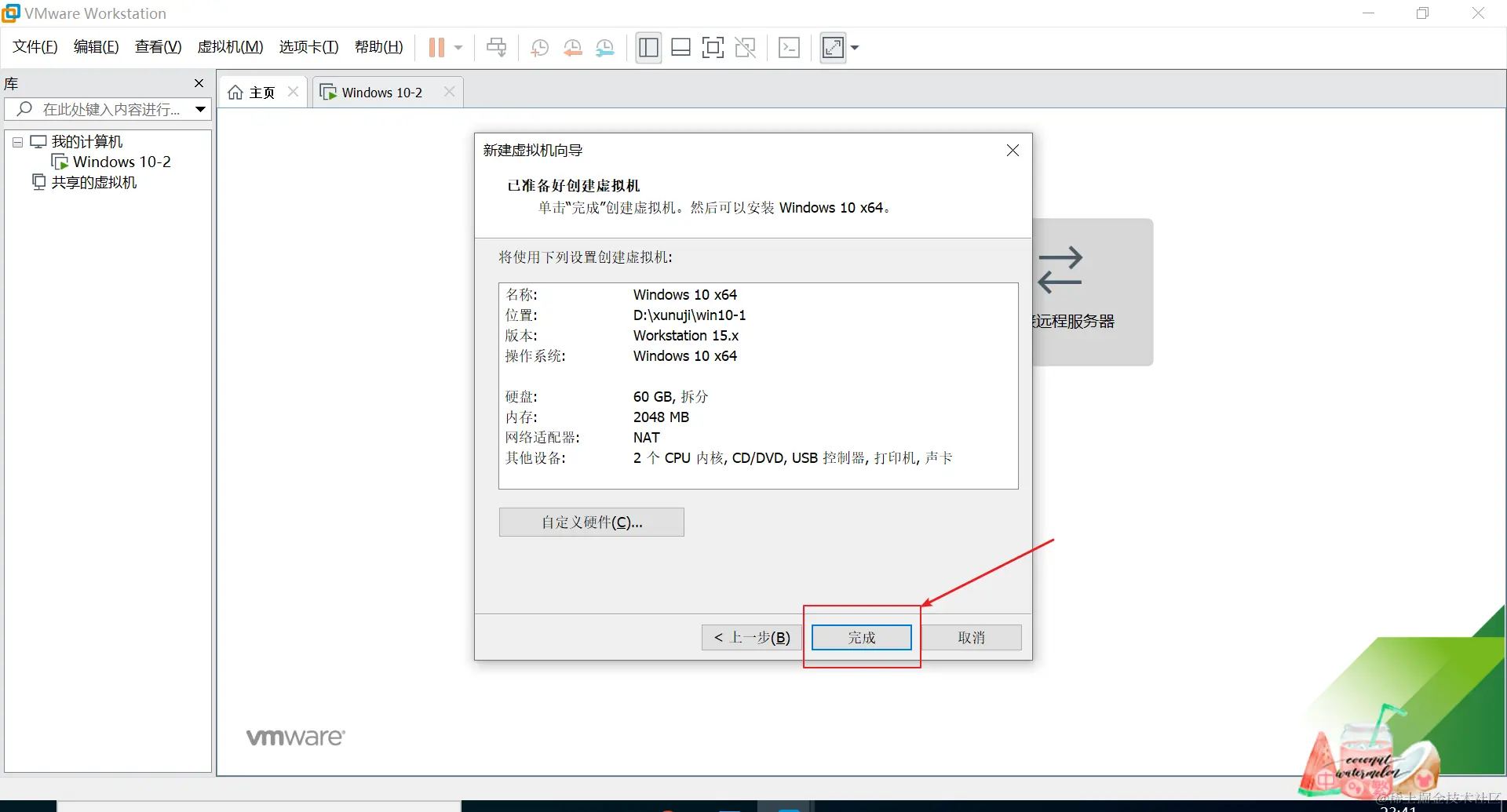Click the Workstation 15.x version value
The width and height of the screenshot is (1507, 812).
coord(686,336)
